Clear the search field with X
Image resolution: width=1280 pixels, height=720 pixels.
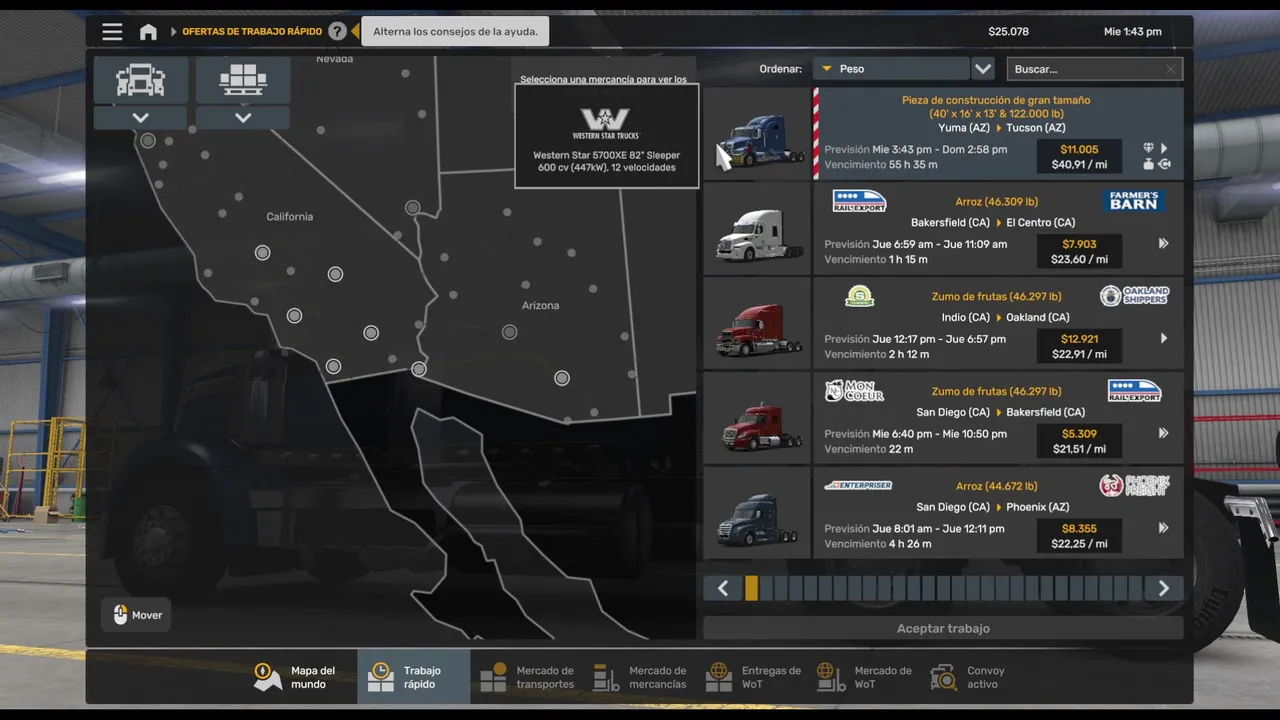tap(1171, 69)
